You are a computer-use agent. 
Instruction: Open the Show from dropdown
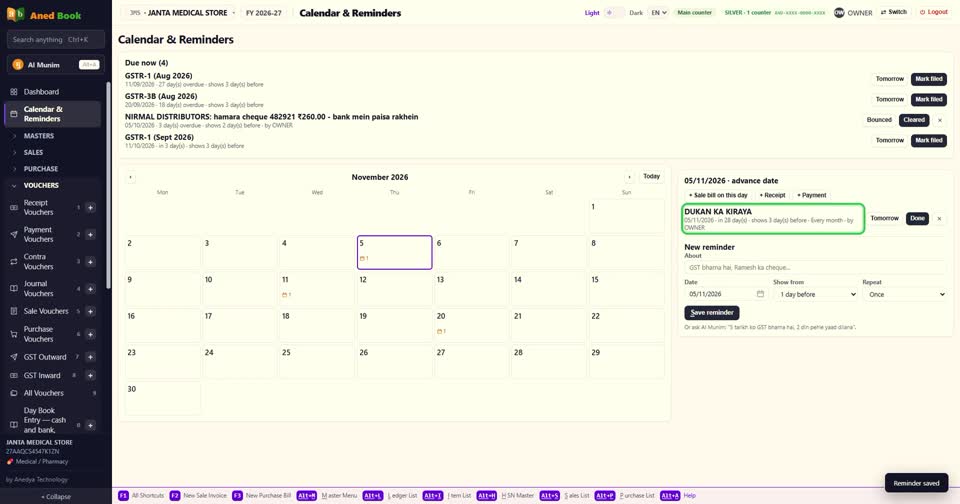[816, 295]
